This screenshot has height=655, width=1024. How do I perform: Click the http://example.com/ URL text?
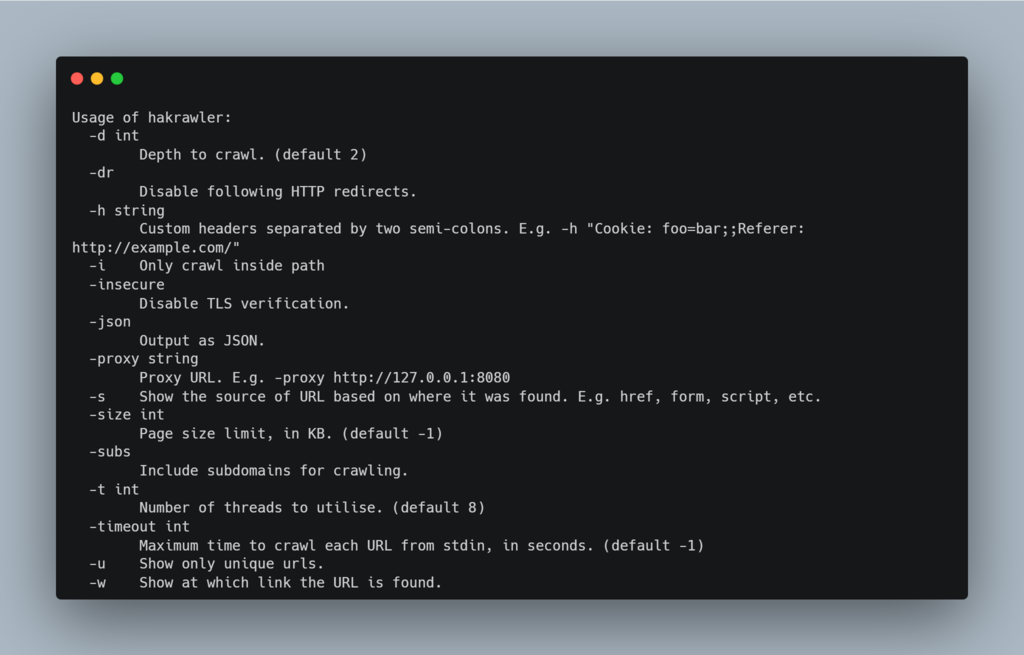pyautogui.click(x=156, y=248)
